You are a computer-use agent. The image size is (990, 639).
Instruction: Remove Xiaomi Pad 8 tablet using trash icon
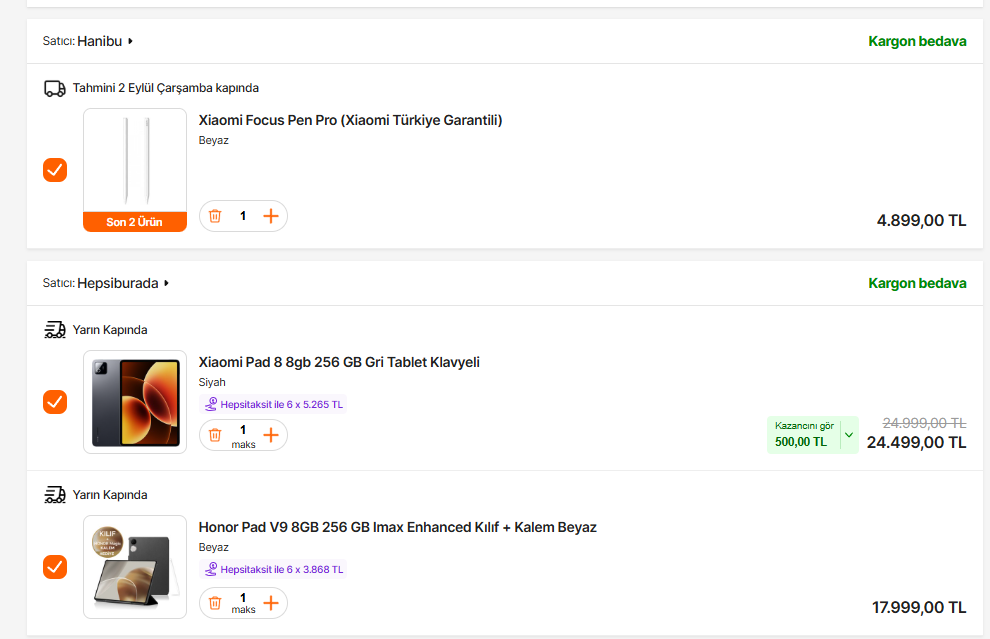click(215, 435)
